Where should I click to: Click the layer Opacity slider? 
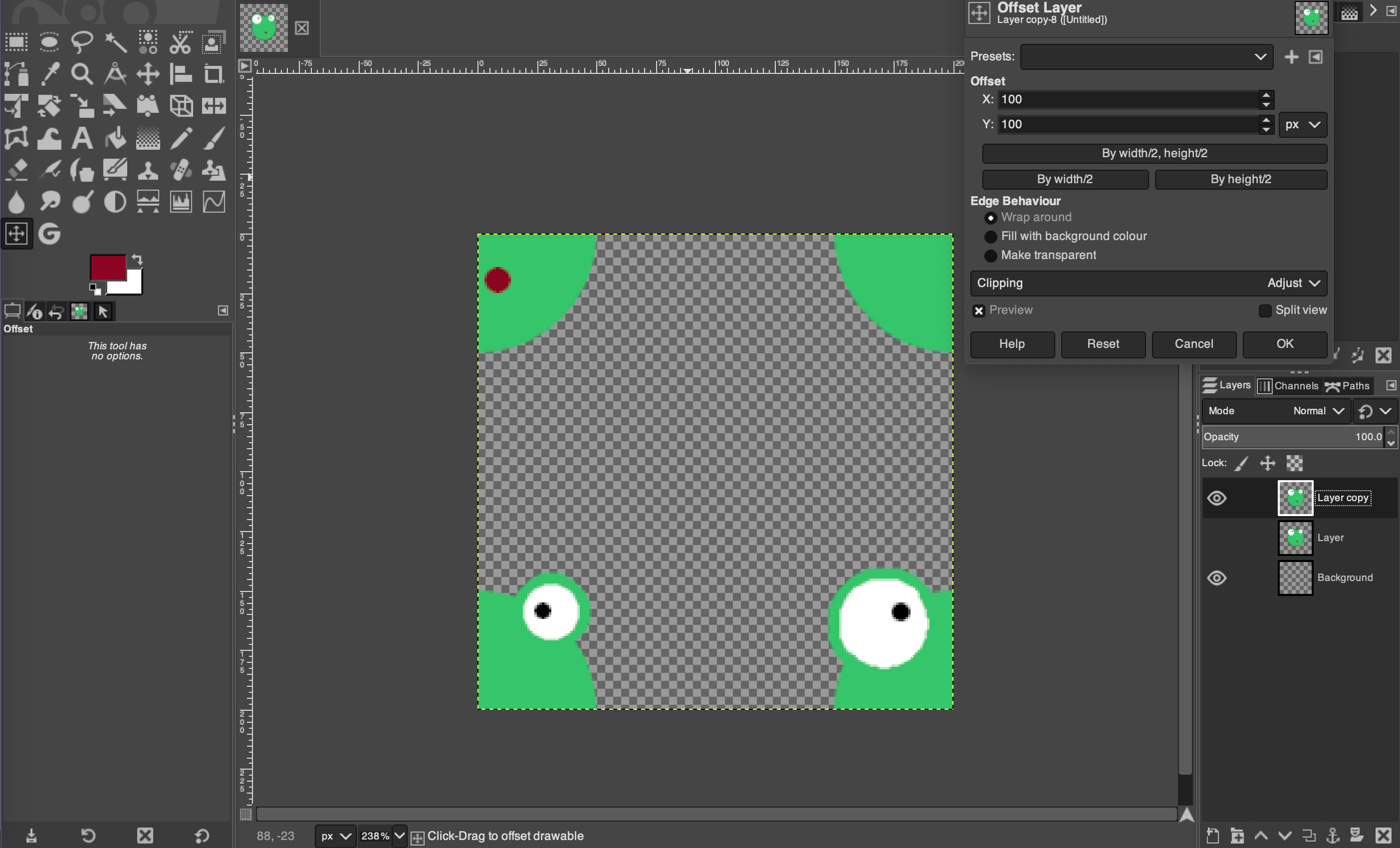1294,437
